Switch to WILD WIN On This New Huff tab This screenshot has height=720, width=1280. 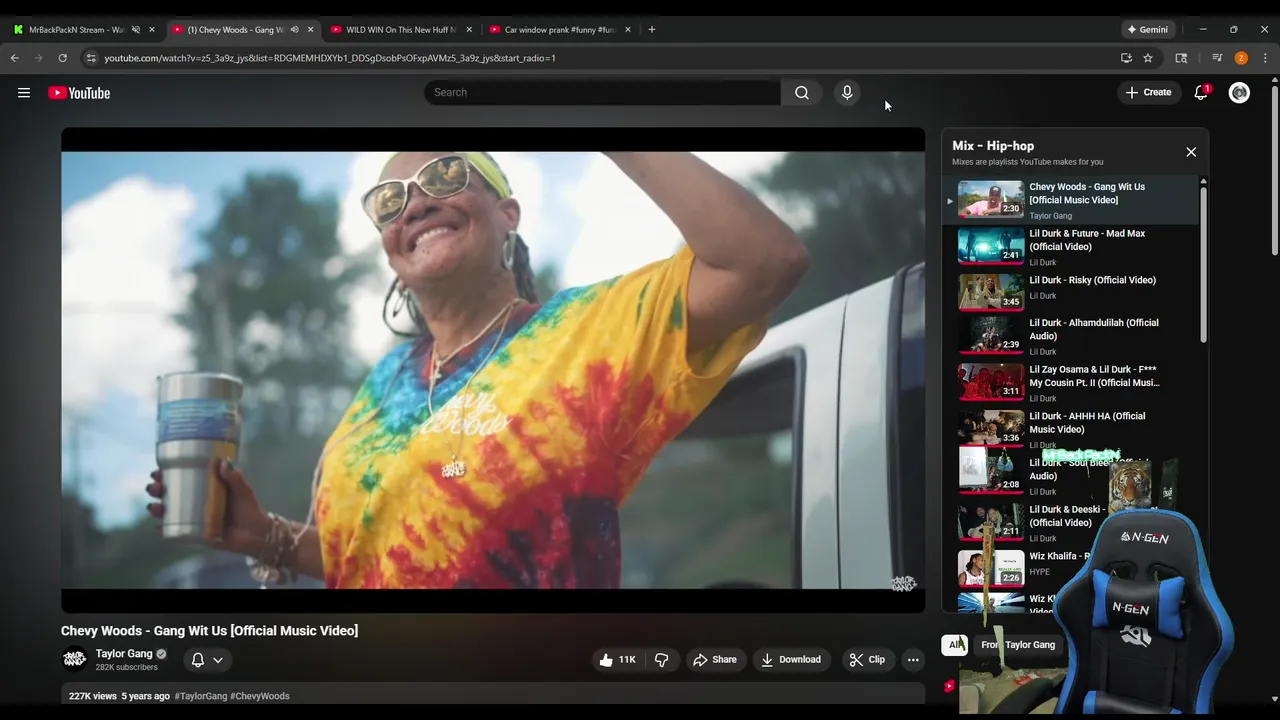click(x=392, y=30)
